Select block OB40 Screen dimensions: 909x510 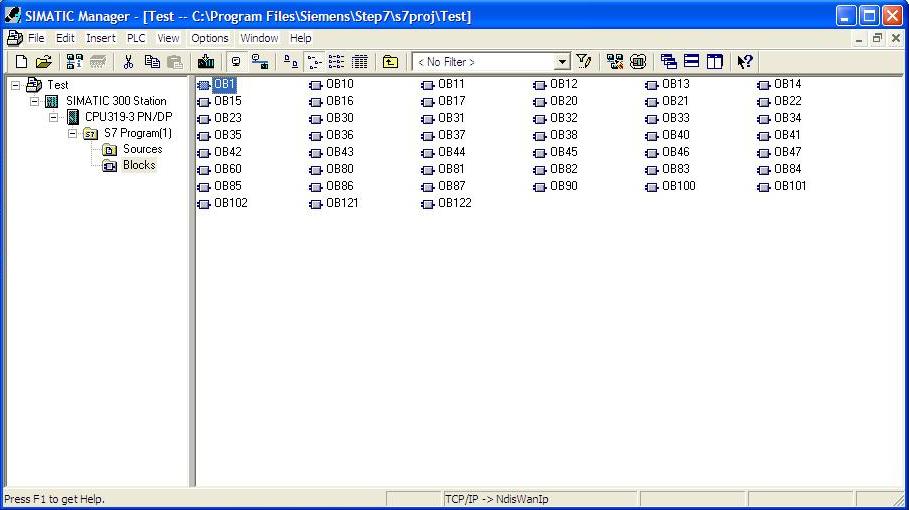point(676,136)
